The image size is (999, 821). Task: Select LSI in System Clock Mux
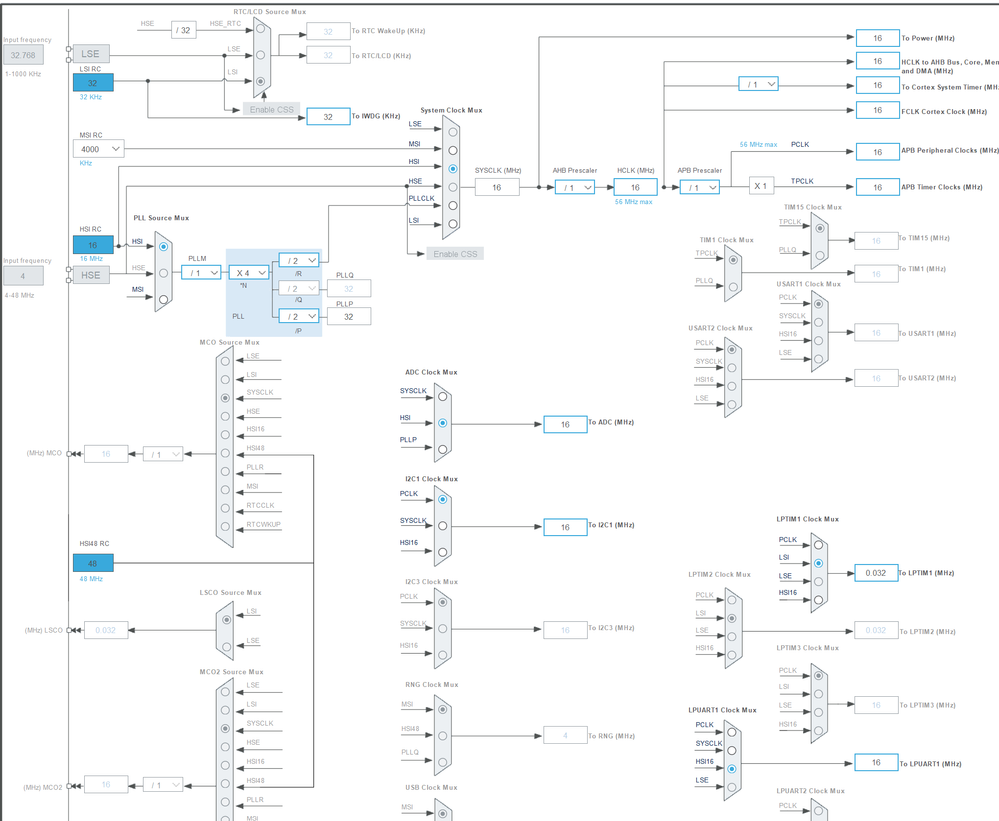pos(452,224)
